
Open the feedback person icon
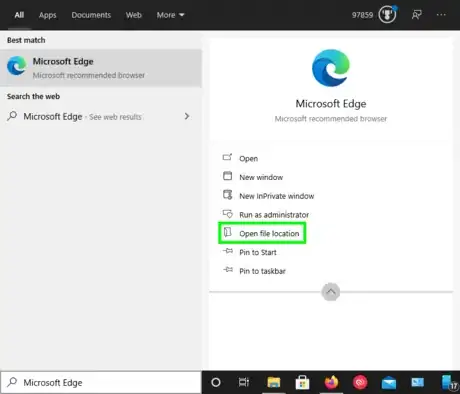pyautogui.click(x=417, y=15)
